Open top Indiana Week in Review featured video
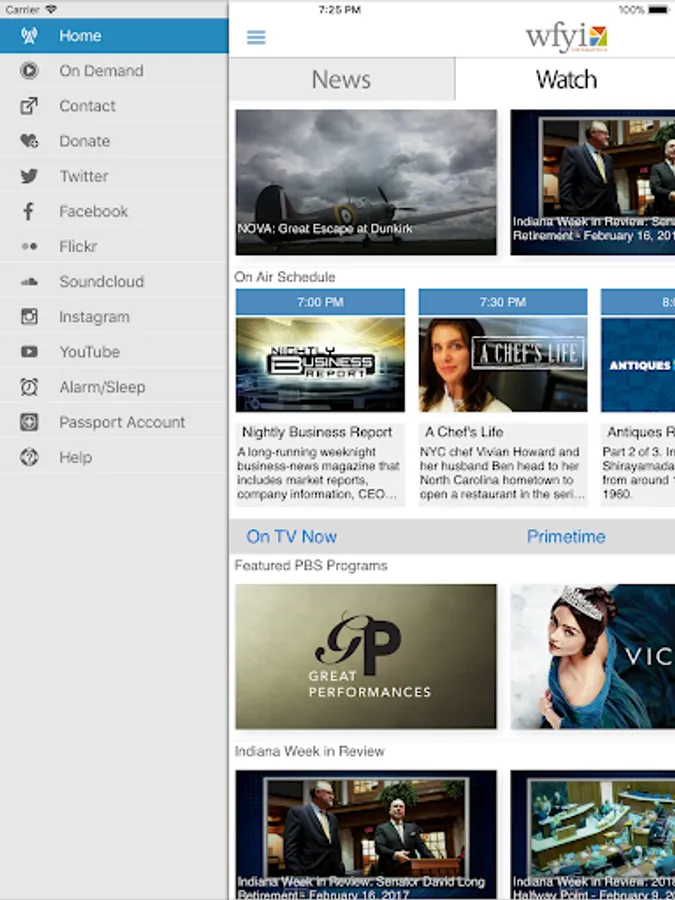Screen dimensions: 675x900 tap(592, 182)
